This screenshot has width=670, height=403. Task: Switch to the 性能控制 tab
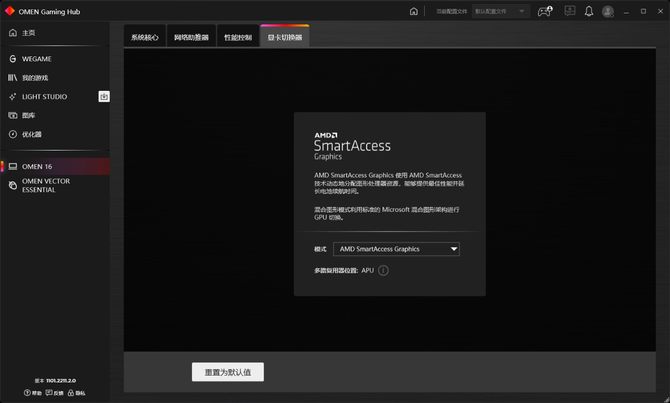(x=238, y=37)
